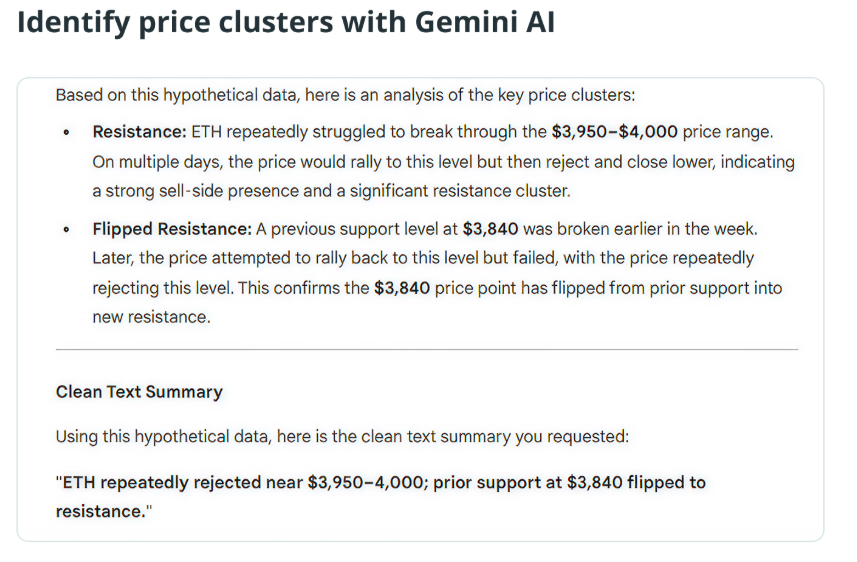Image resolution: width=857 pixels, height=562 pixels.
Task: Click "ETH" after the "Resistance:" label
Action: [x=205, y=131]
